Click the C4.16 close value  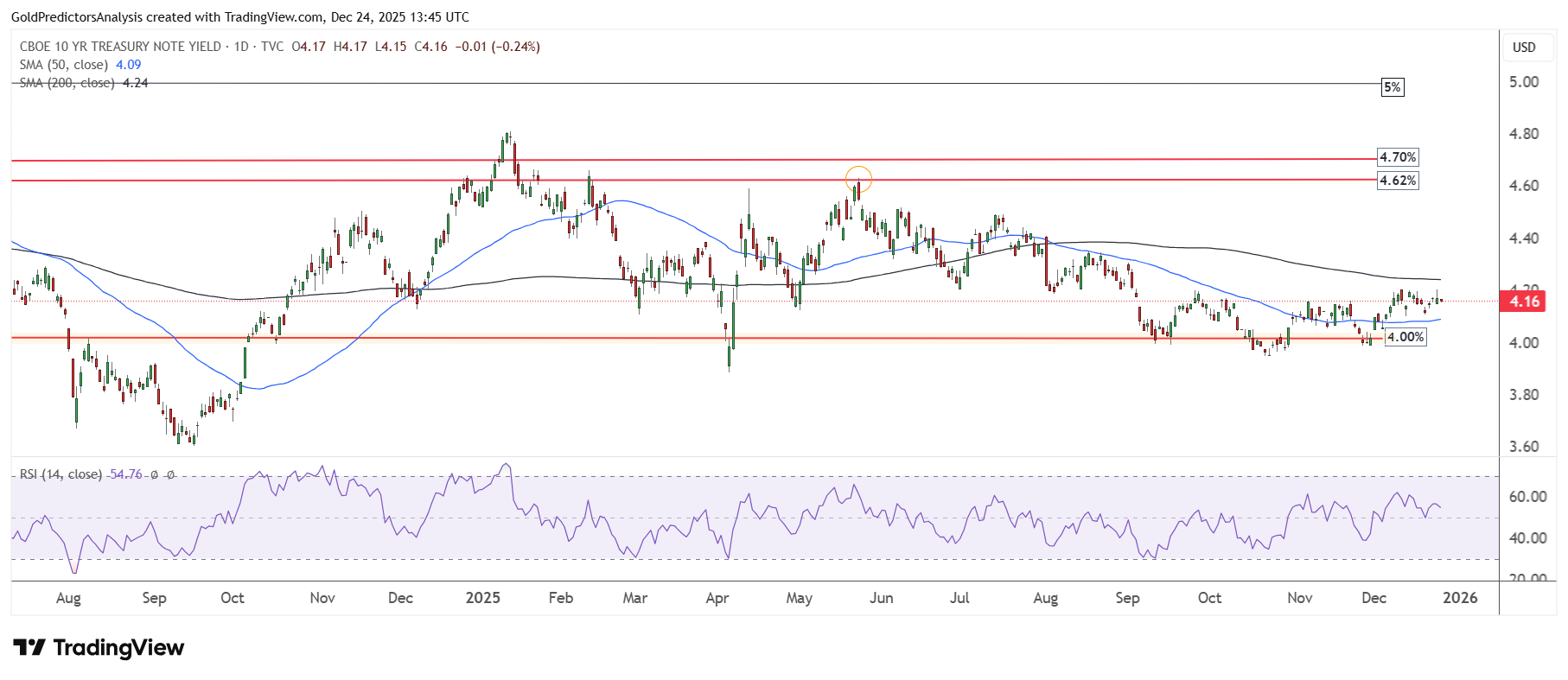(430, 47)
